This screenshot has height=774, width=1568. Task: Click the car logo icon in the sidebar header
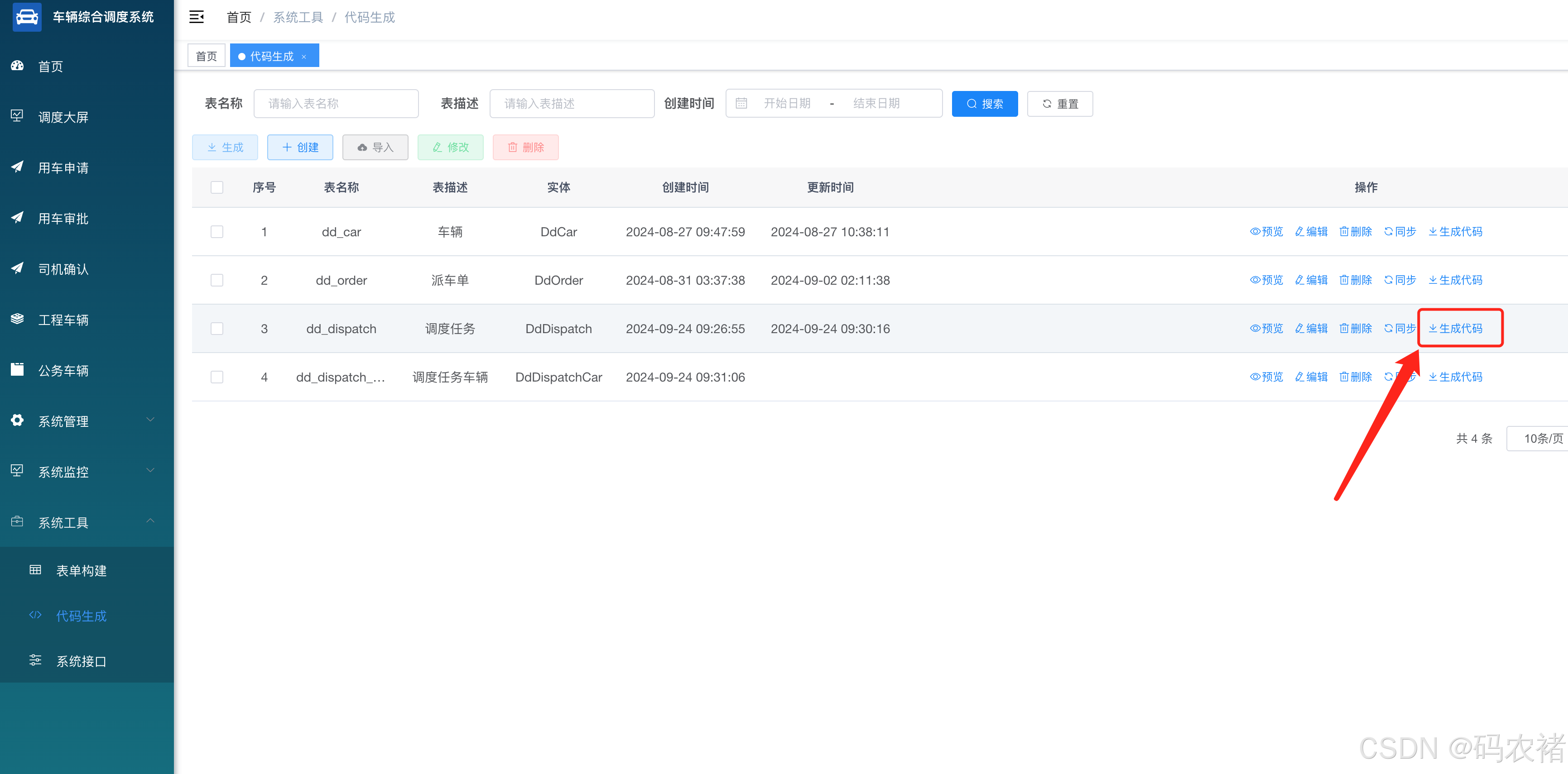[x=27, y=16]
